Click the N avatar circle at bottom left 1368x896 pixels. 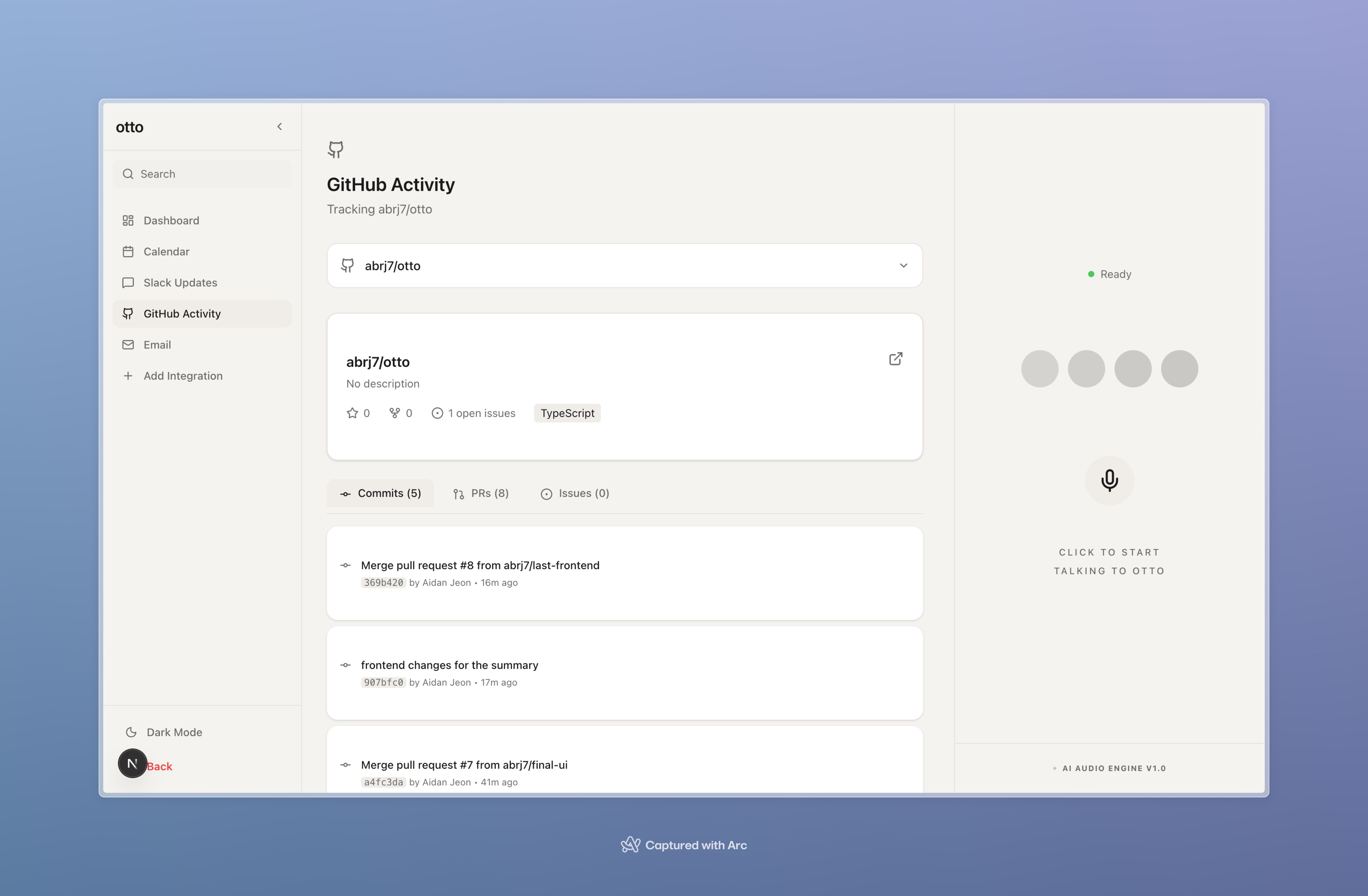(132, 763)
